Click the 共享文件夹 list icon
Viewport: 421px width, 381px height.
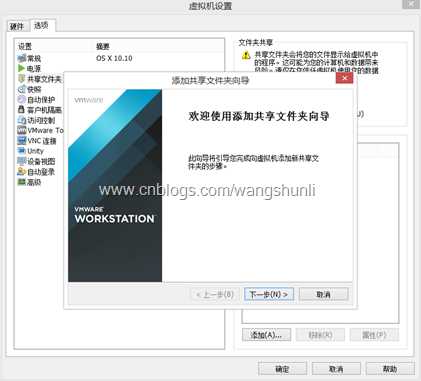tap(22, 79)
